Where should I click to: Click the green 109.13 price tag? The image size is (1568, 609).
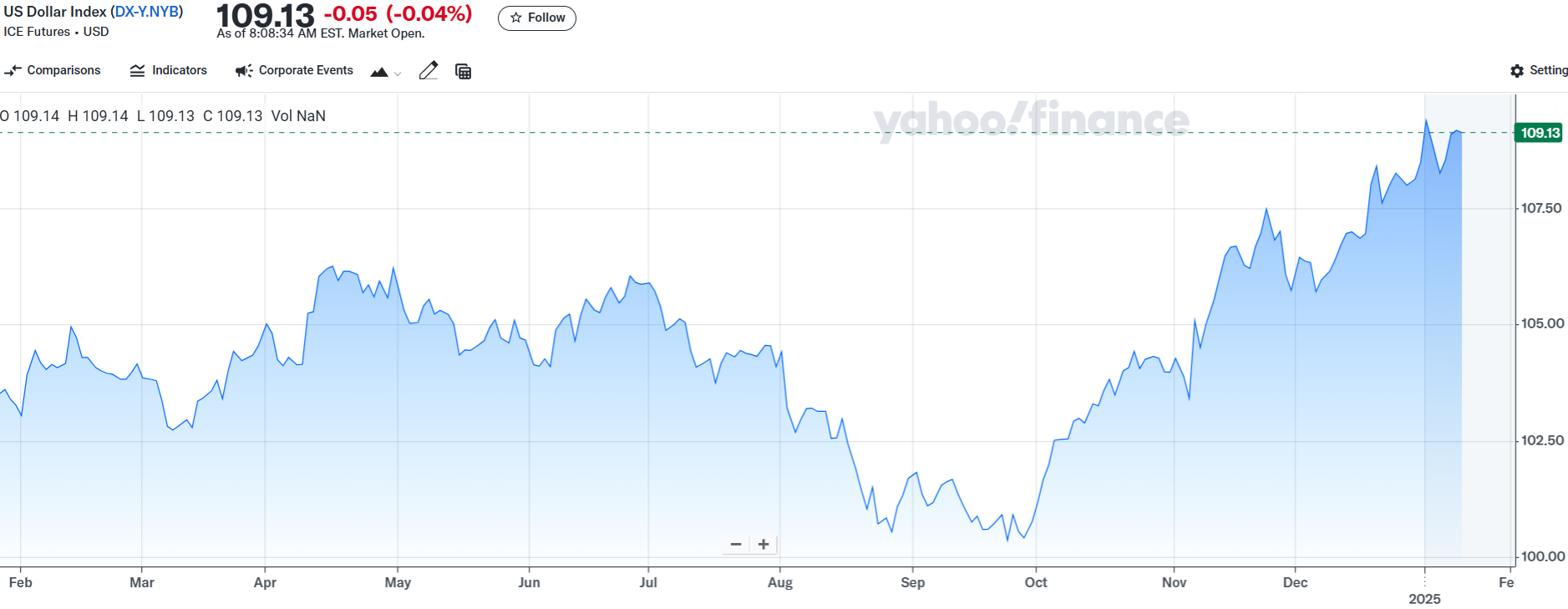tap(1538, 132)
